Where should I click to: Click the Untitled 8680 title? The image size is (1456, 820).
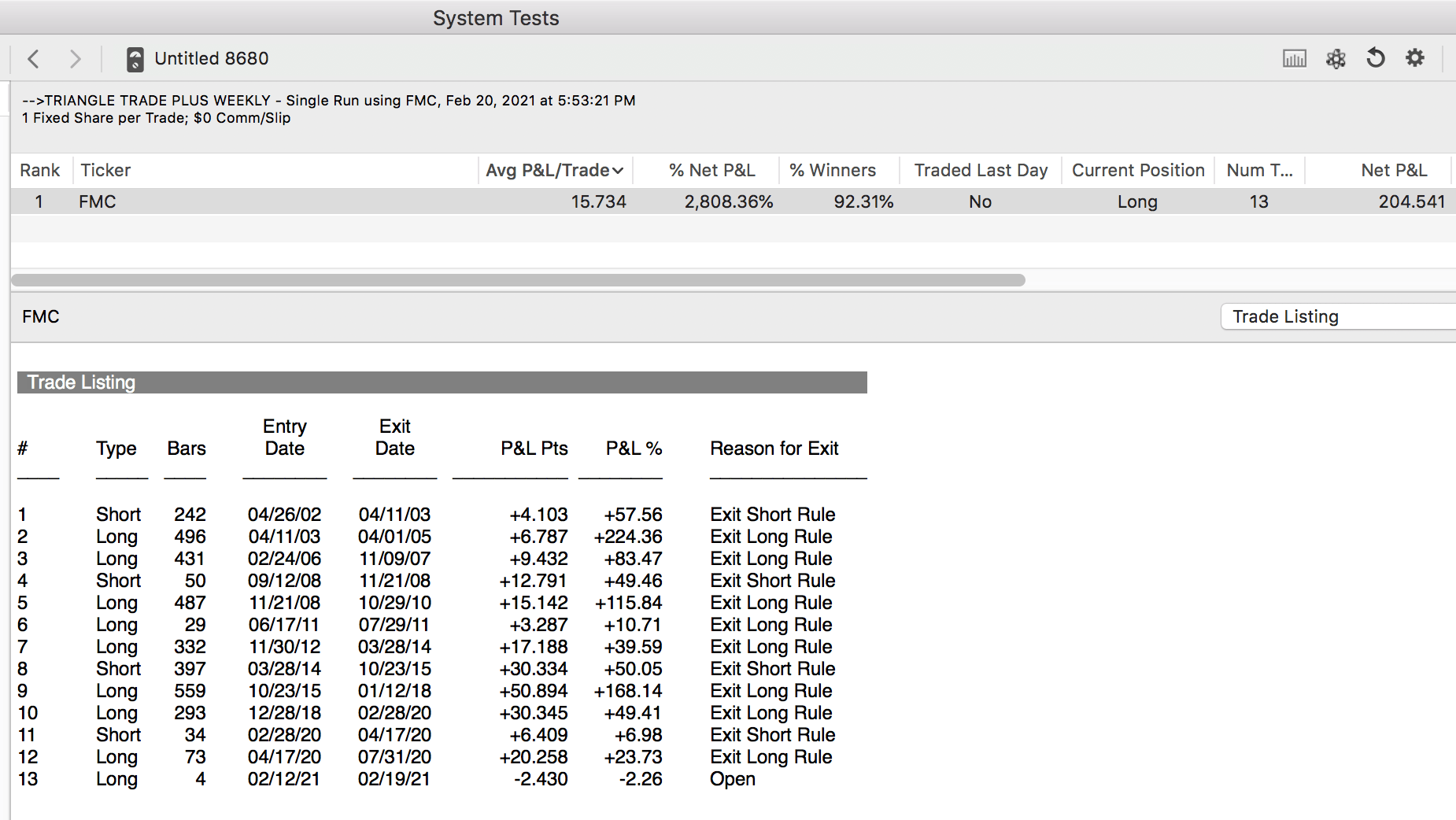(x=211, y=59)
